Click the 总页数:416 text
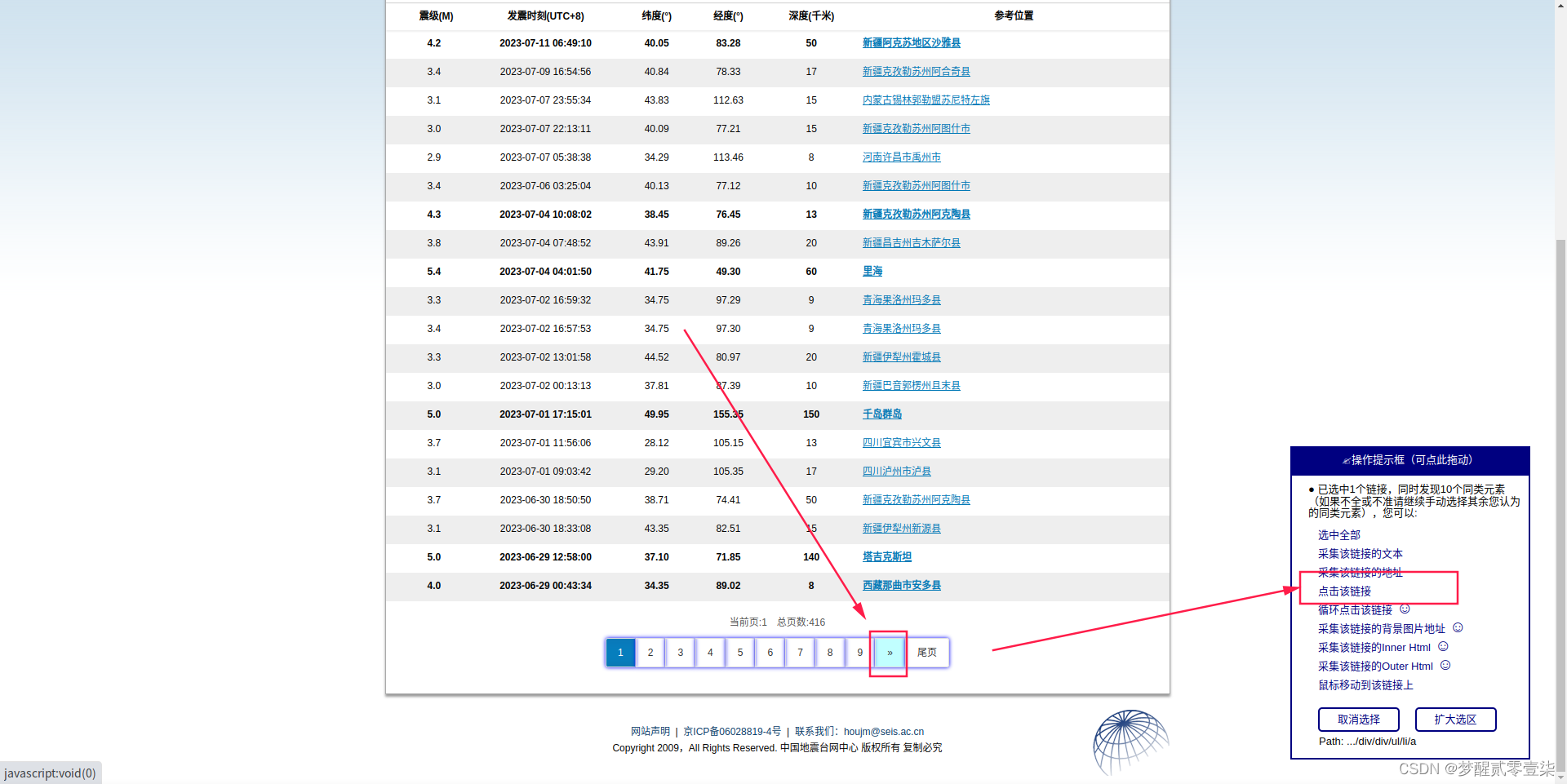The height and width of the screenshot is (784, 1567). point(801,622)
